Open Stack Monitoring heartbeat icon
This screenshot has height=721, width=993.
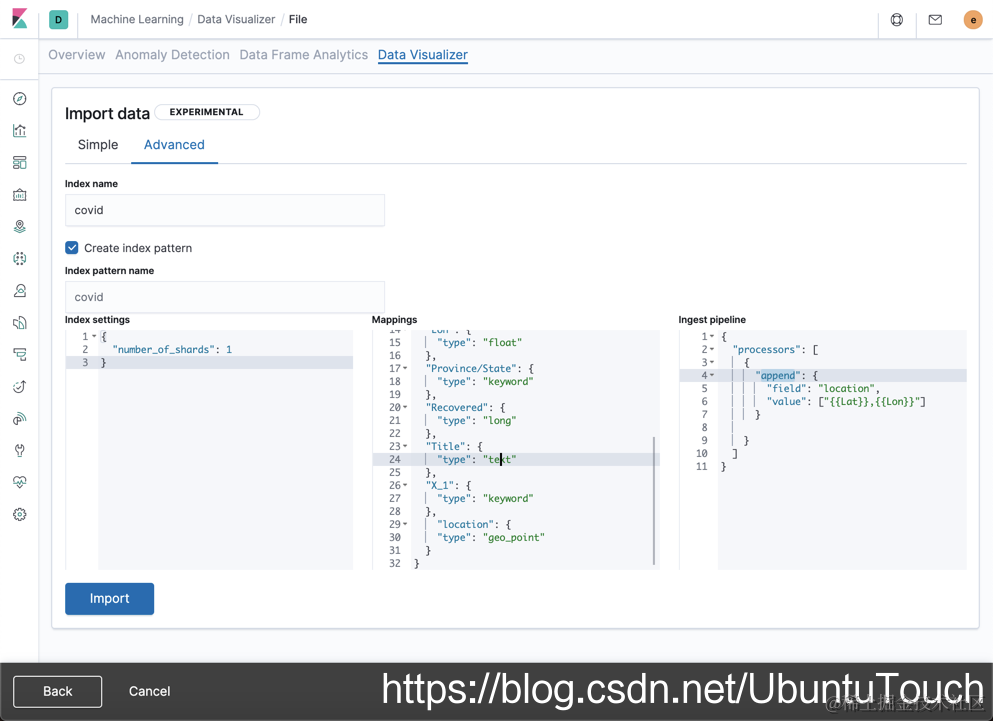click(x=20, y=482)
